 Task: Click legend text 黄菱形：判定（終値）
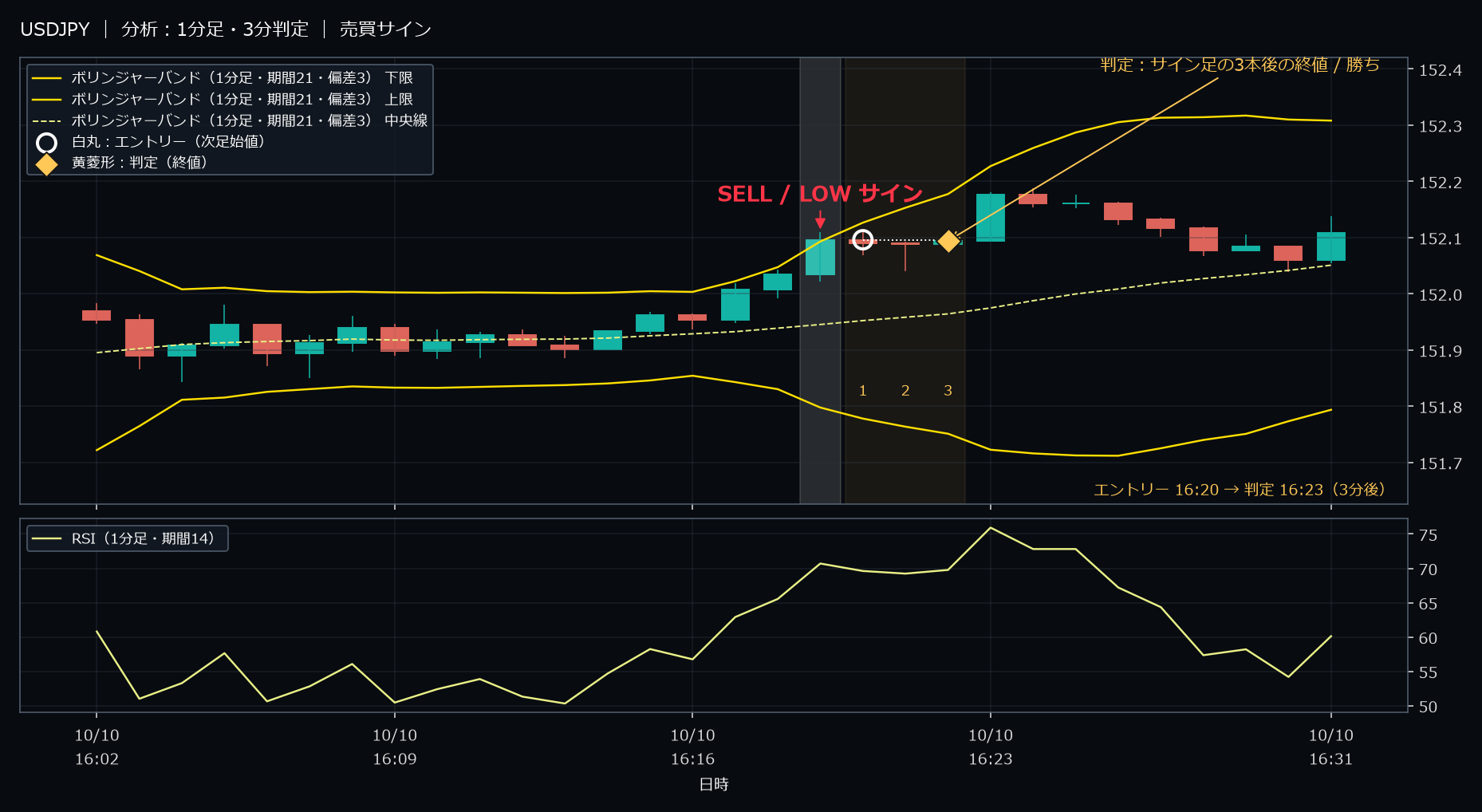(140, 162)
